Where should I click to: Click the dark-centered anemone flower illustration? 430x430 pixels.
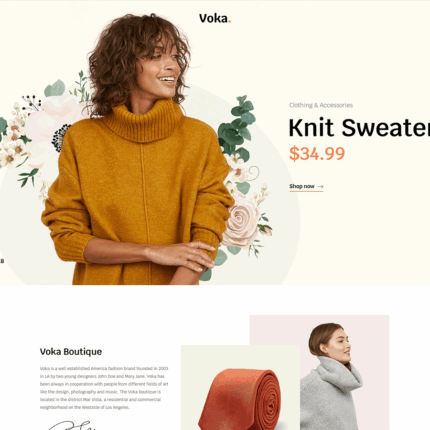pos(60,137)
